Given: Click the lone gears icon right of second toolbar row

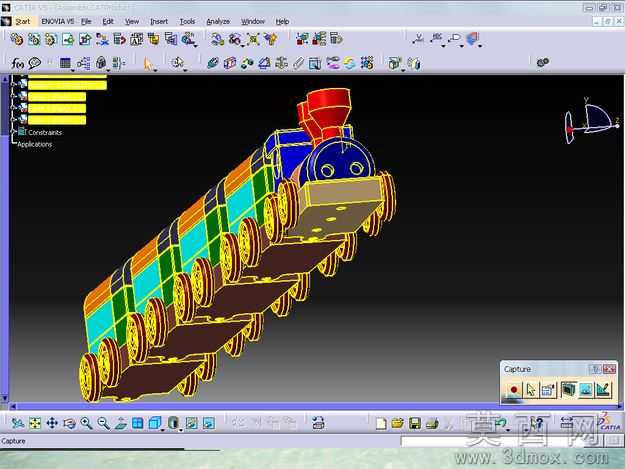Looking at the screenshot, I should tap(543, 62).
